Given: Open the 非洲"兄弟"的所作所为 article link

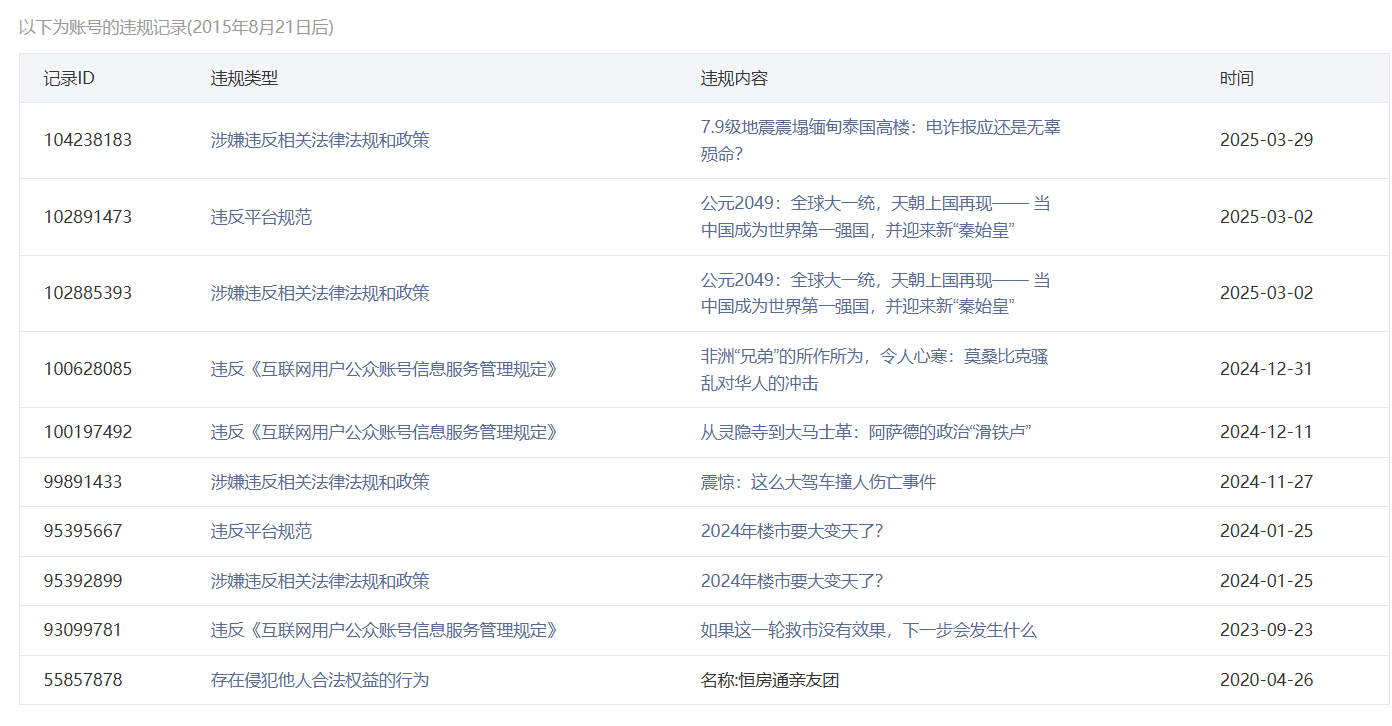Looking at the screenshot, I should (874, 369).
